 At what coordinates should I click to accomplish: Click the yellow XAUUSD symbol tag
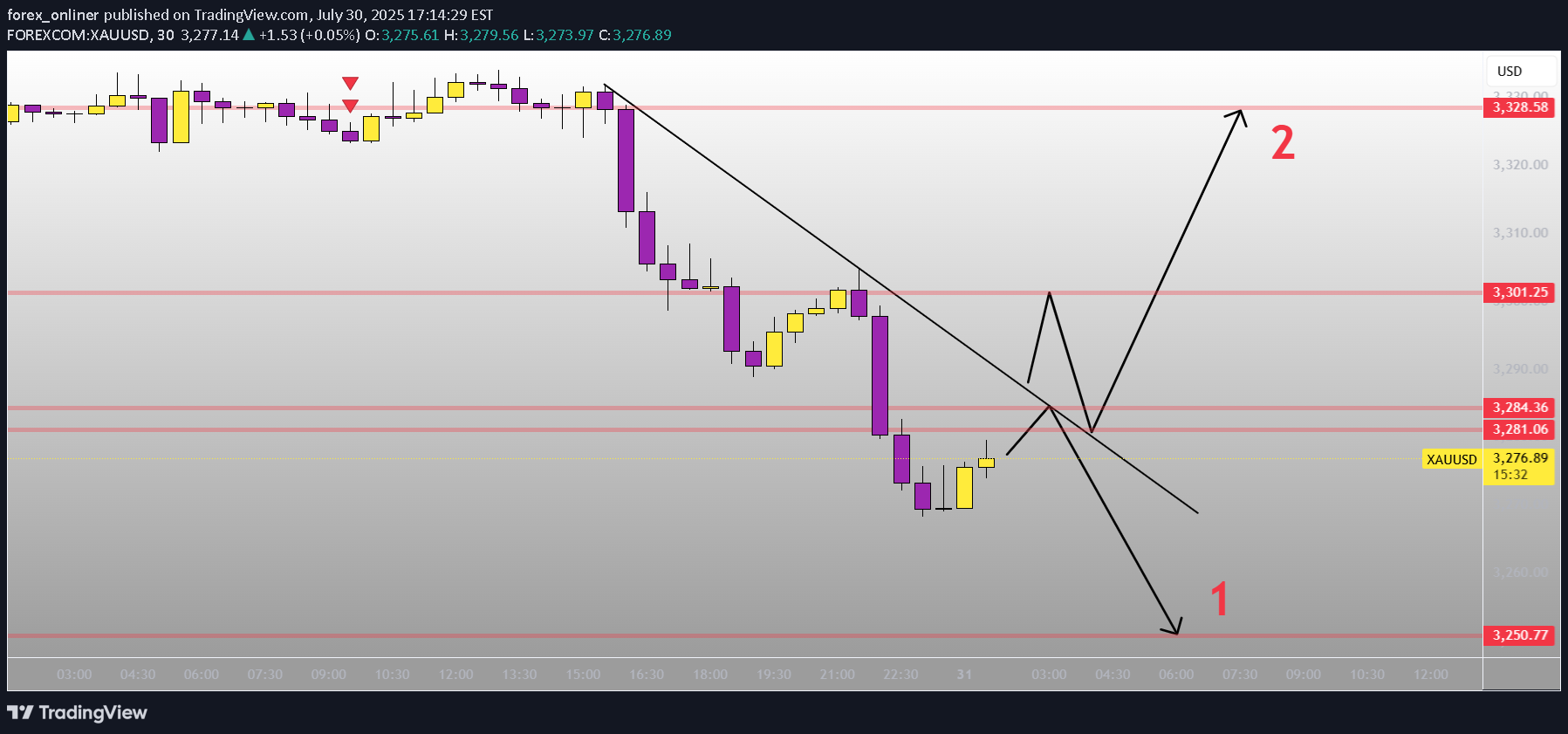[x=1452, y=459]
